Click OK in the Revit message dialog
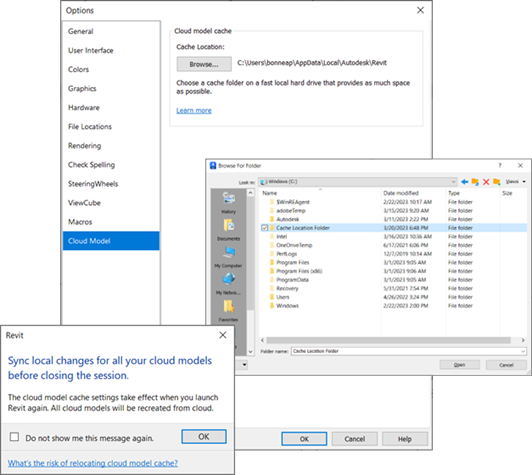 pyautogui.click(x=204, y=437)
